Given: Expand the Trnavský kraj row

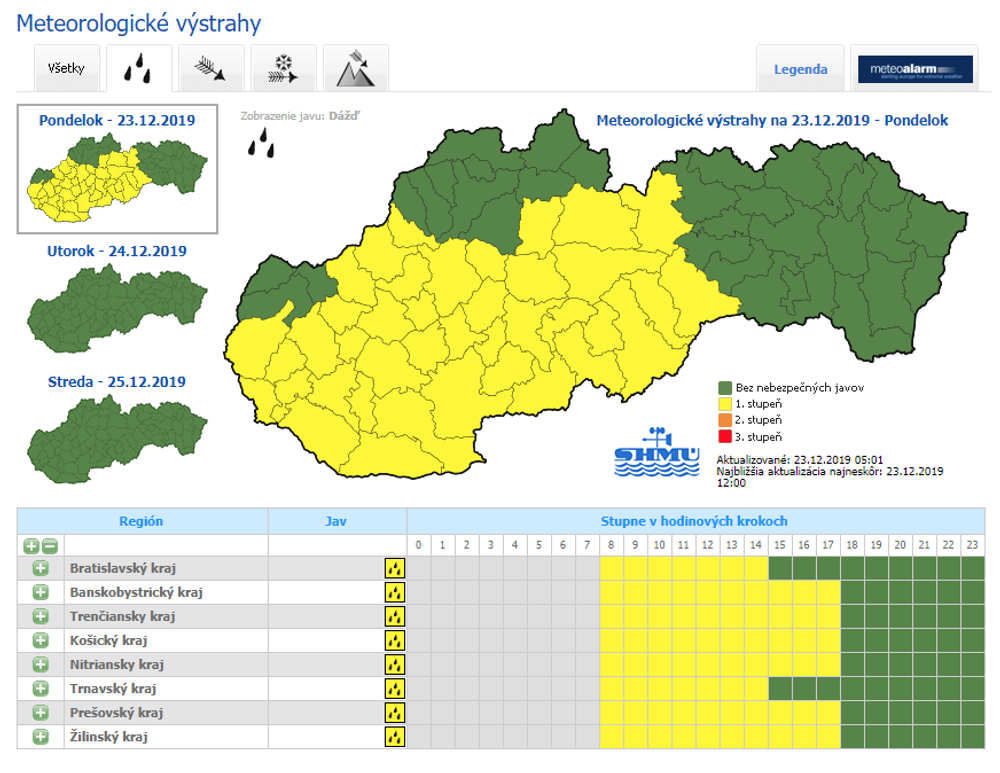Looking at the screenshot, I should pos(40,689).
